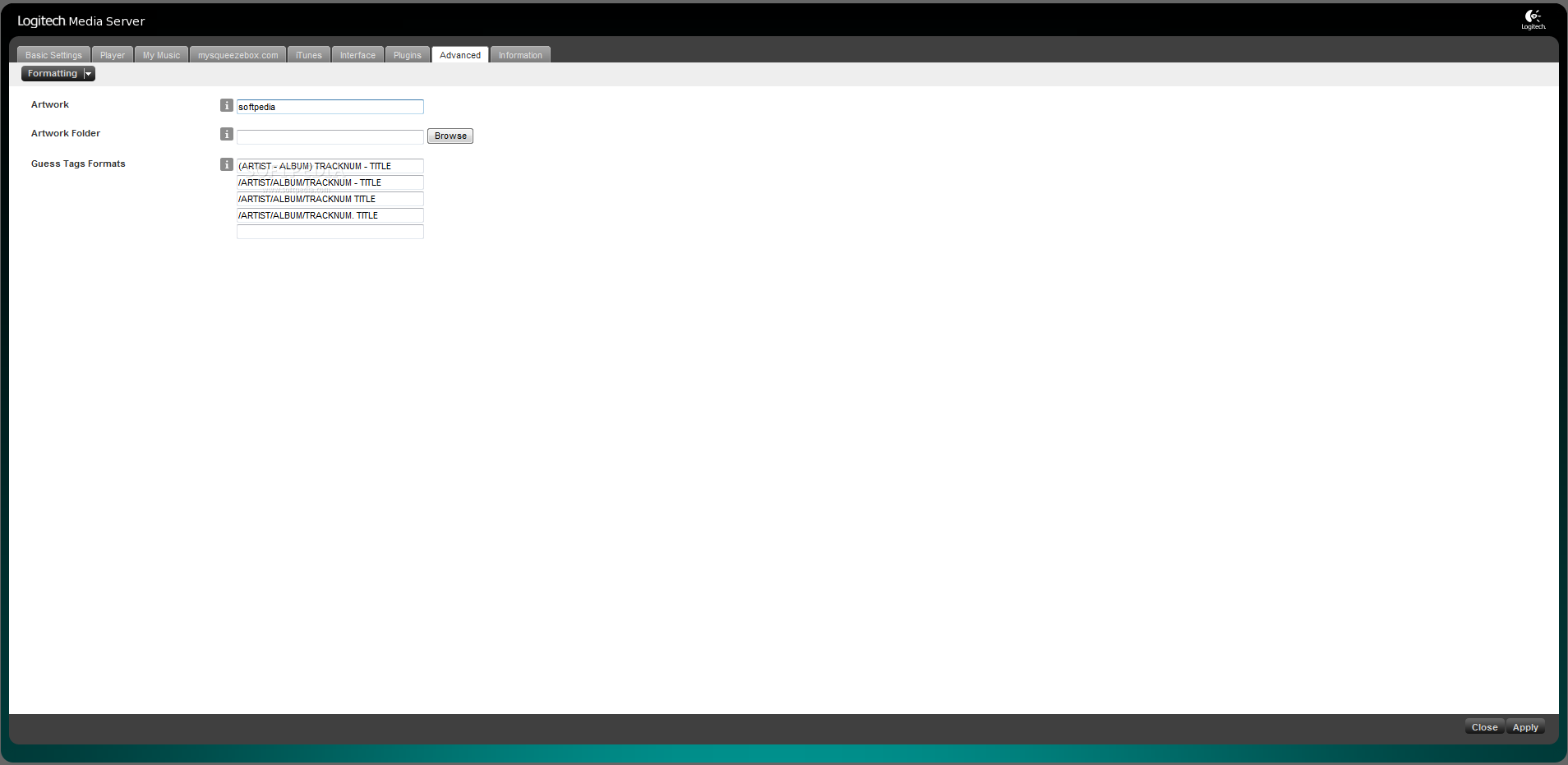Image resolution: width=1568 pixels, height=765 pixels.
Task: Open the Information tab
Action: 520,55
